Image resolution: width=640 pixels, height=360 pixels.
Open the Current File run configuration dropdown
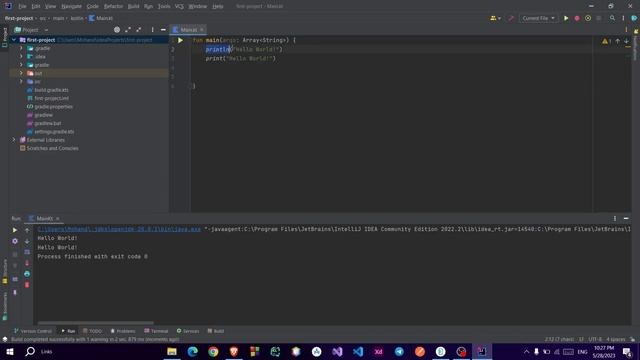tap(538, 18)
